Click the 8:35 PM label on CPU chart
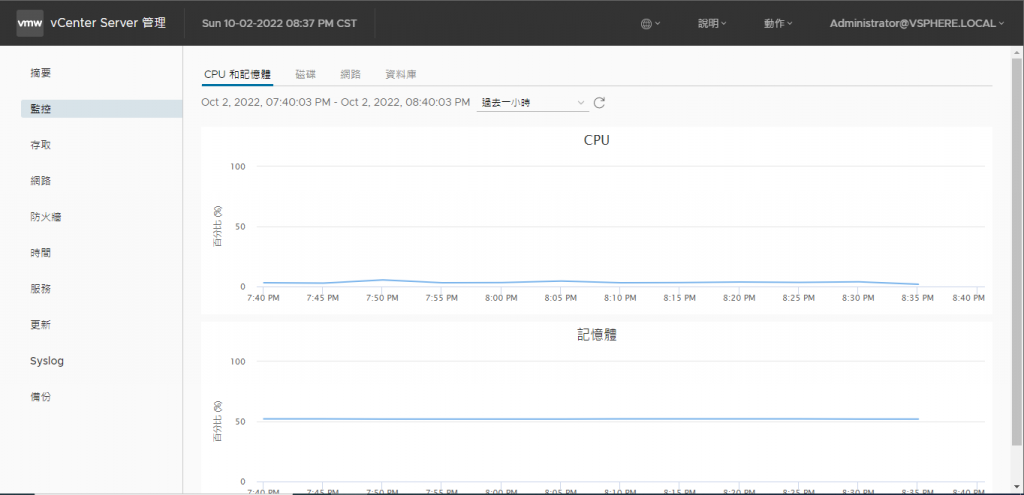Viewport: 1024px width, 495px height. point(918,298)
